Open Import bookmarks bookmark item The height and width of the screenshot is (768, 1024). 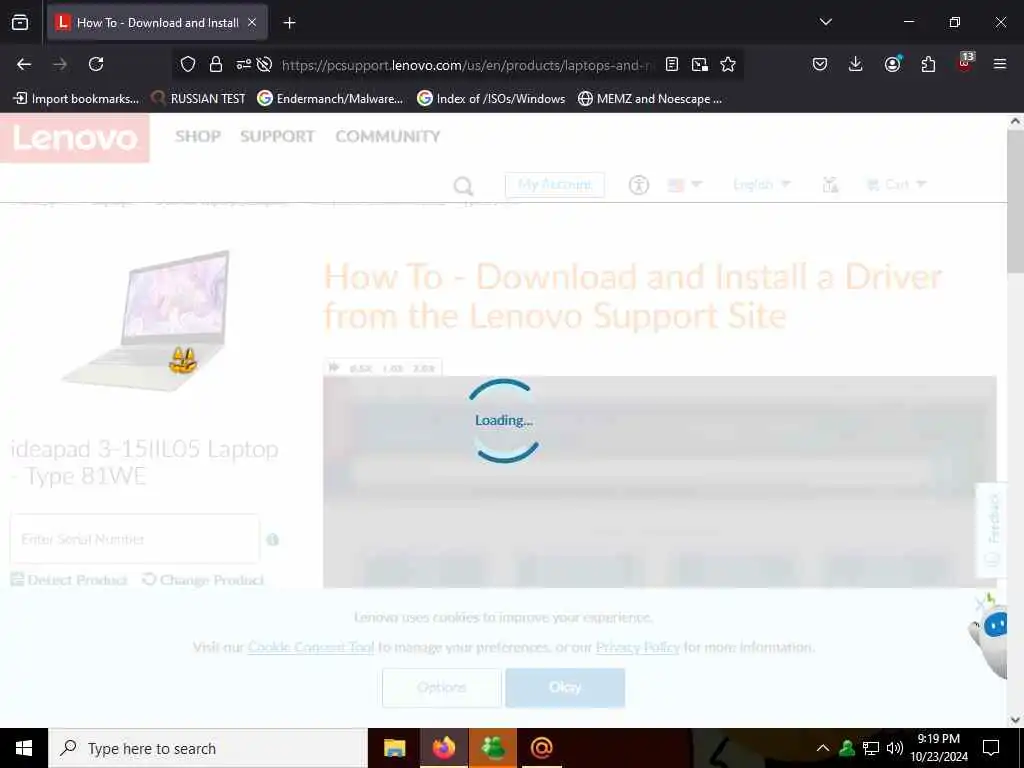(x=76, y=99)
